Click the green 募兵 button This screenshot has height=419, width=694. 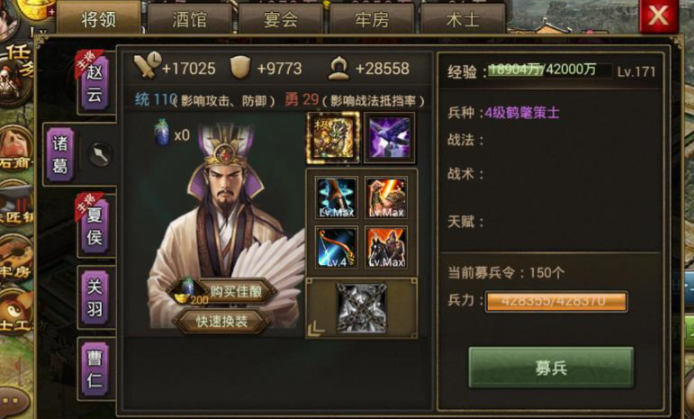551,368
